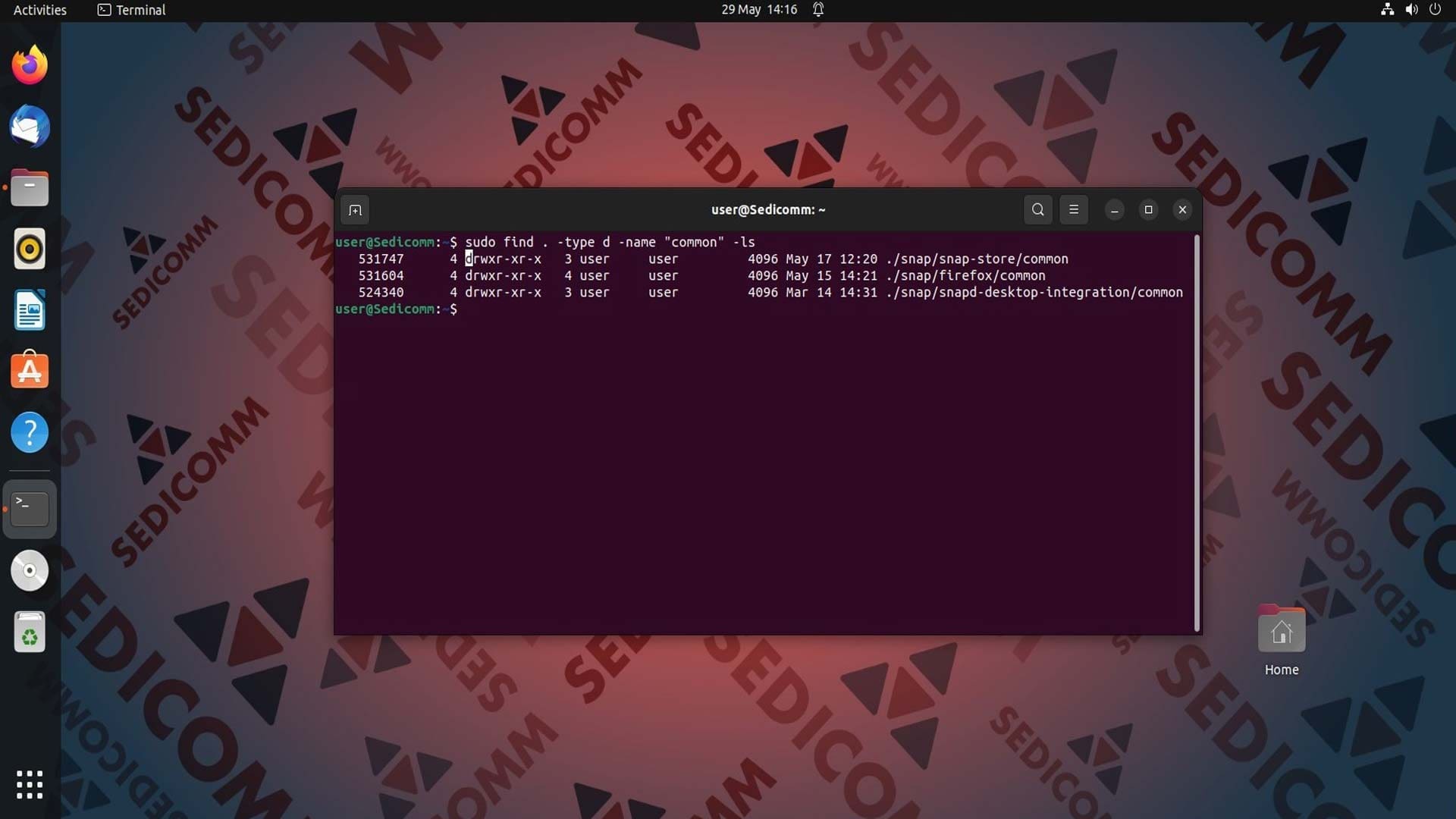This screenshot has height=819, width=1456.
Task: Launch Firefox from the dock
Action: 30,65
